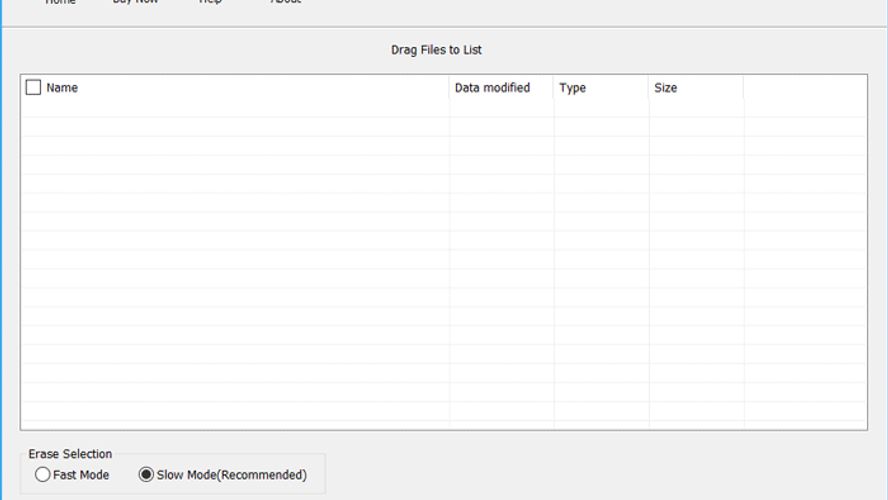Click divider between Name and Data modified
The width and height of the screenshot is (888, 500).
point(450,88)
